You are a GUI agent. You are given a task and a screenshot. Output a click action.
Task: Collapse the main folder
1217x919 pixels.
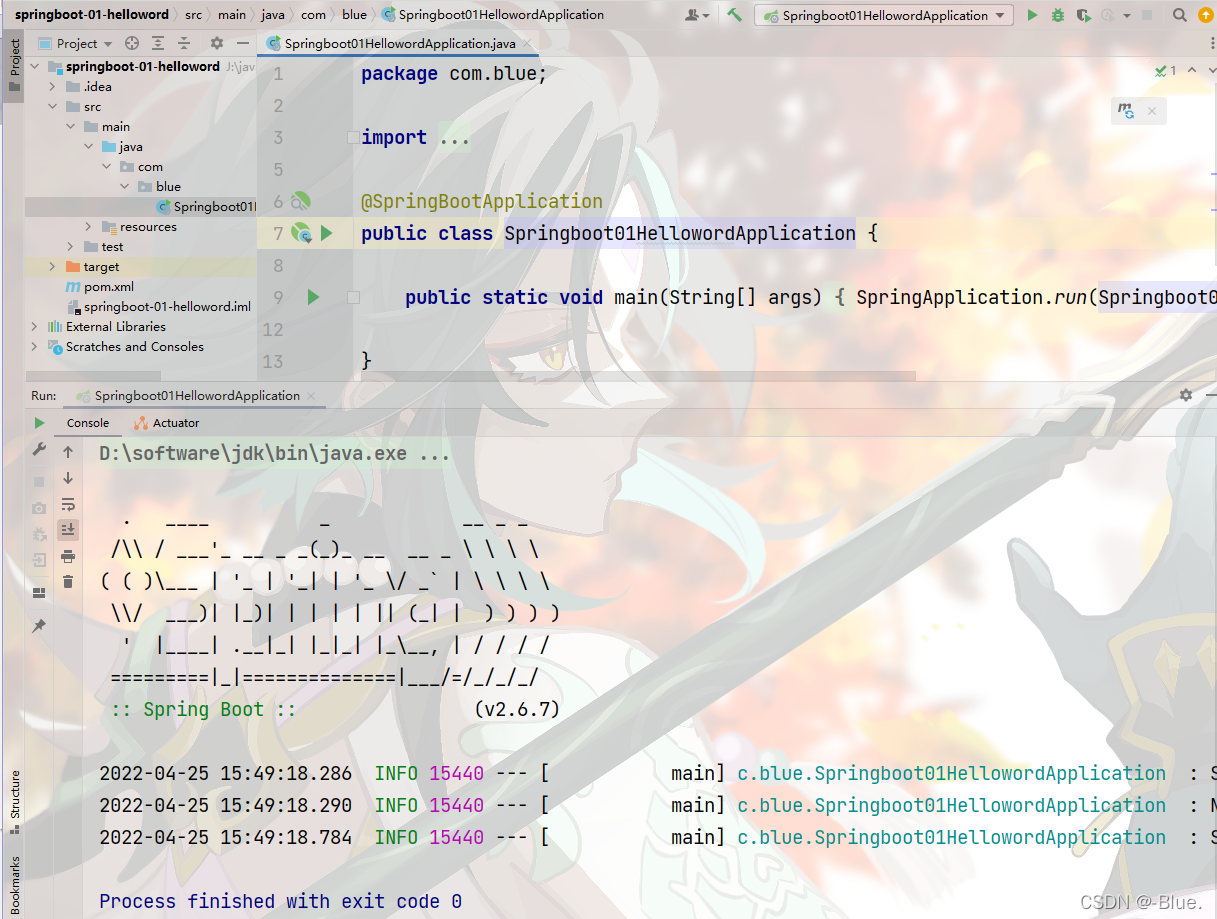click(x=72, y=127)
